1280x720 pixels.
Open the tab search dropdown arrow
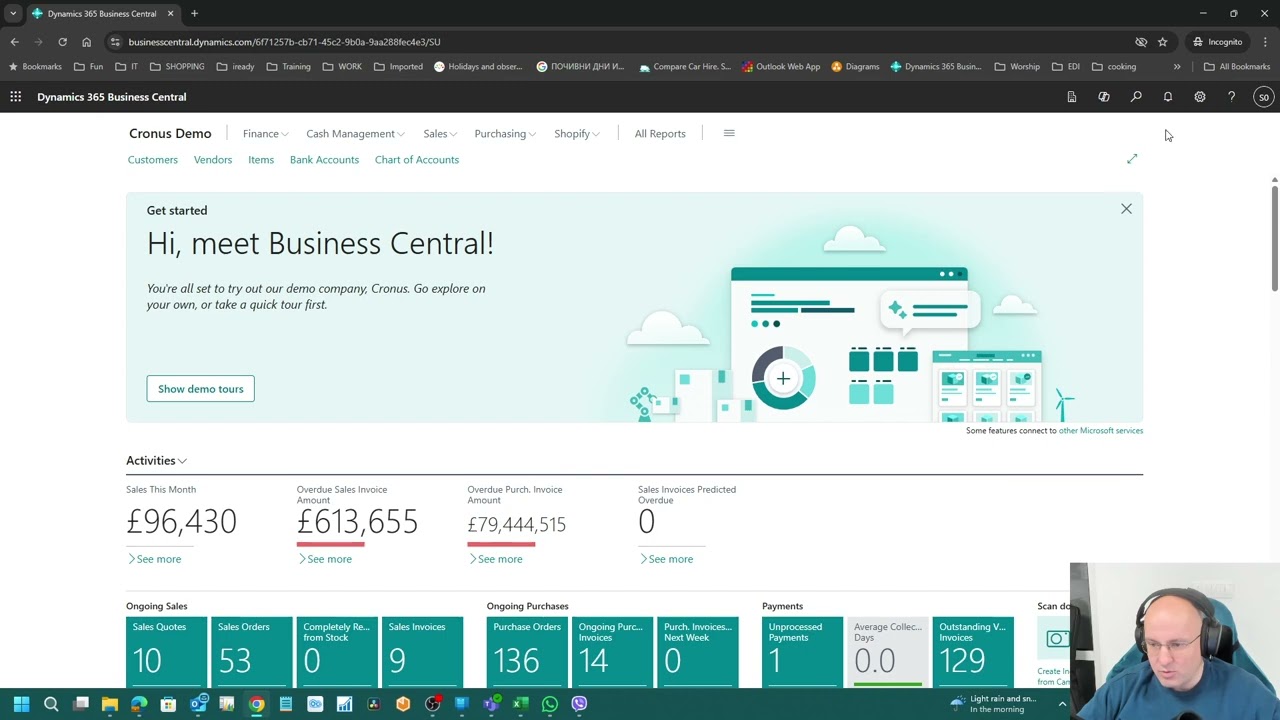[12, 13]
